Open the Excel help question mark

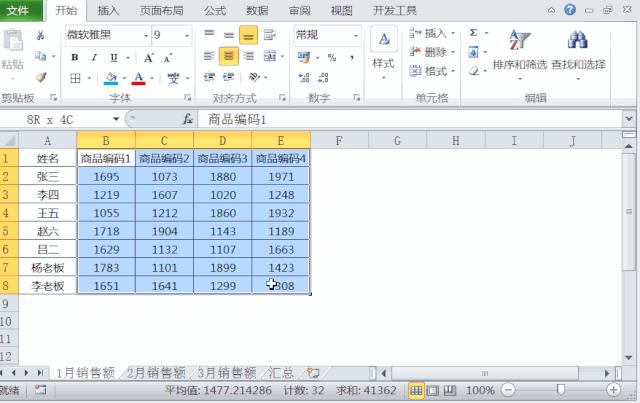(x=570, y=10)
